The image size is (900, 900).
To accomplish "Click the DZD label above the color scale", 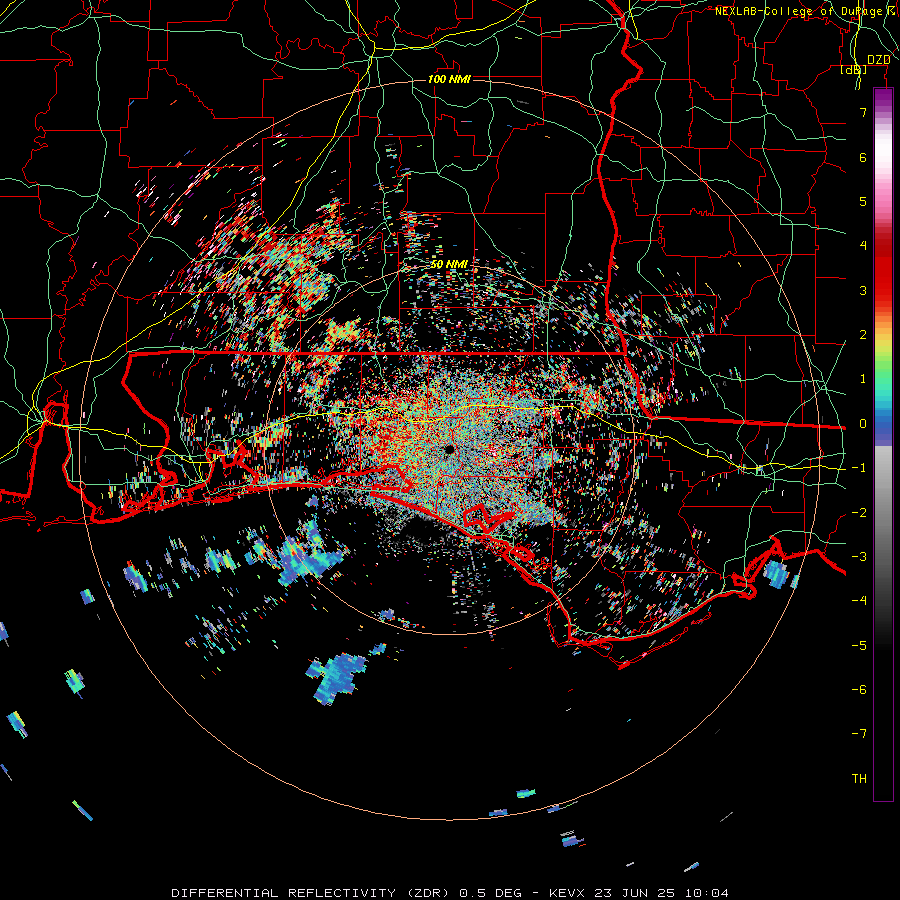I will click(879, 59).
